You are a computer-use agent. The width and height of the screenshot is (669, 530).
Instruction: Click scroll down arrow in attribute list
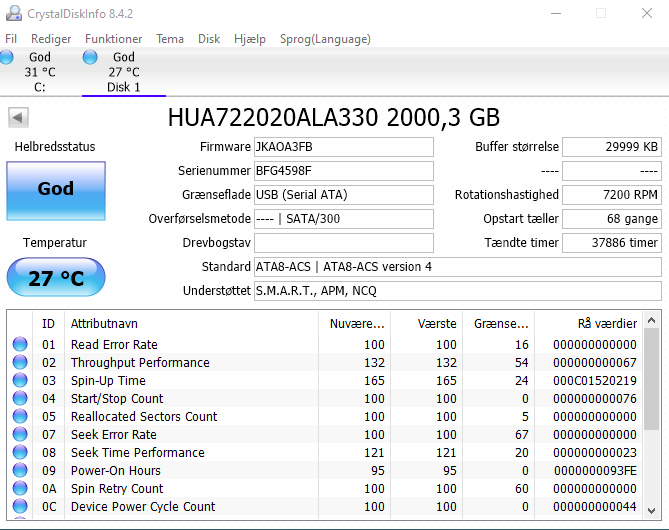(652, 510)
